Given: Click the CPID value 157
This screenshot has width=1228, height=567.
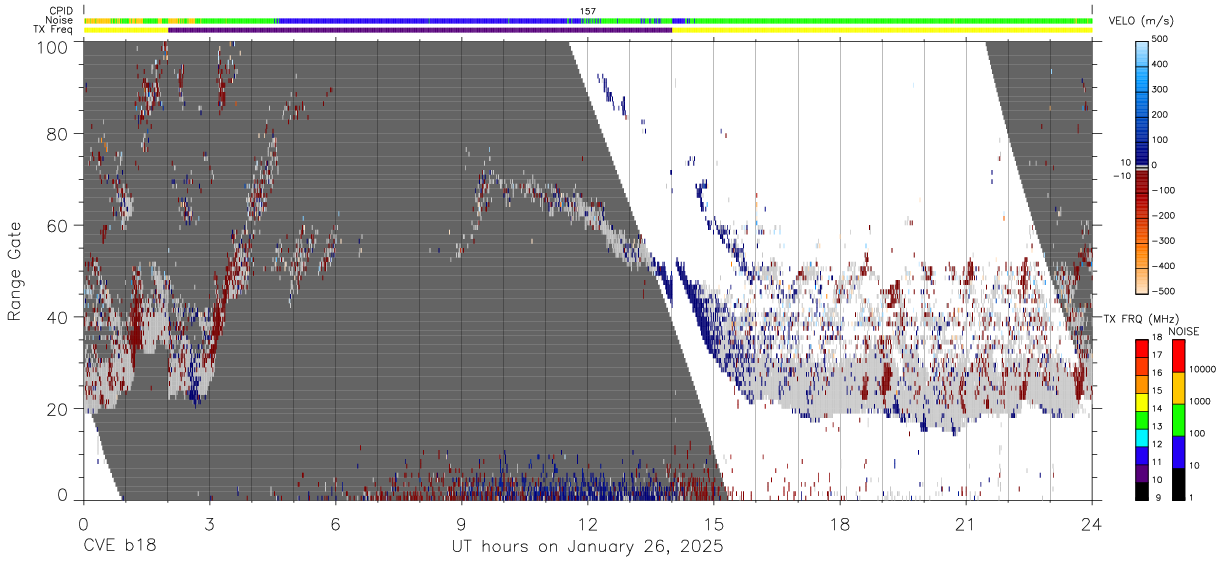Looking at the screenshot, I should (588, 11).
